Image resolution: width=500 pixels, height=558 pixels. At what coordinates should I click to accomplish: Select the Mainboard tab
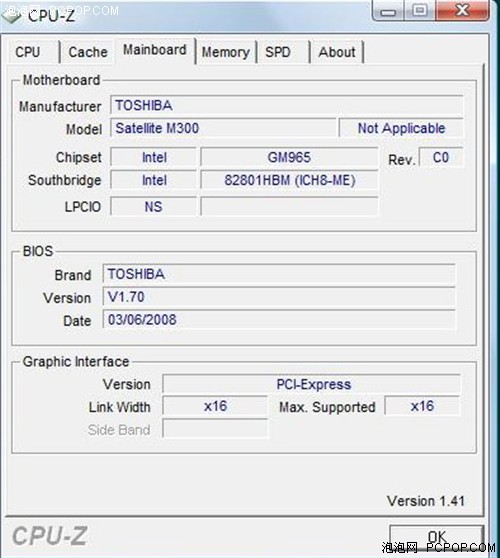click(x=155, y=50)
